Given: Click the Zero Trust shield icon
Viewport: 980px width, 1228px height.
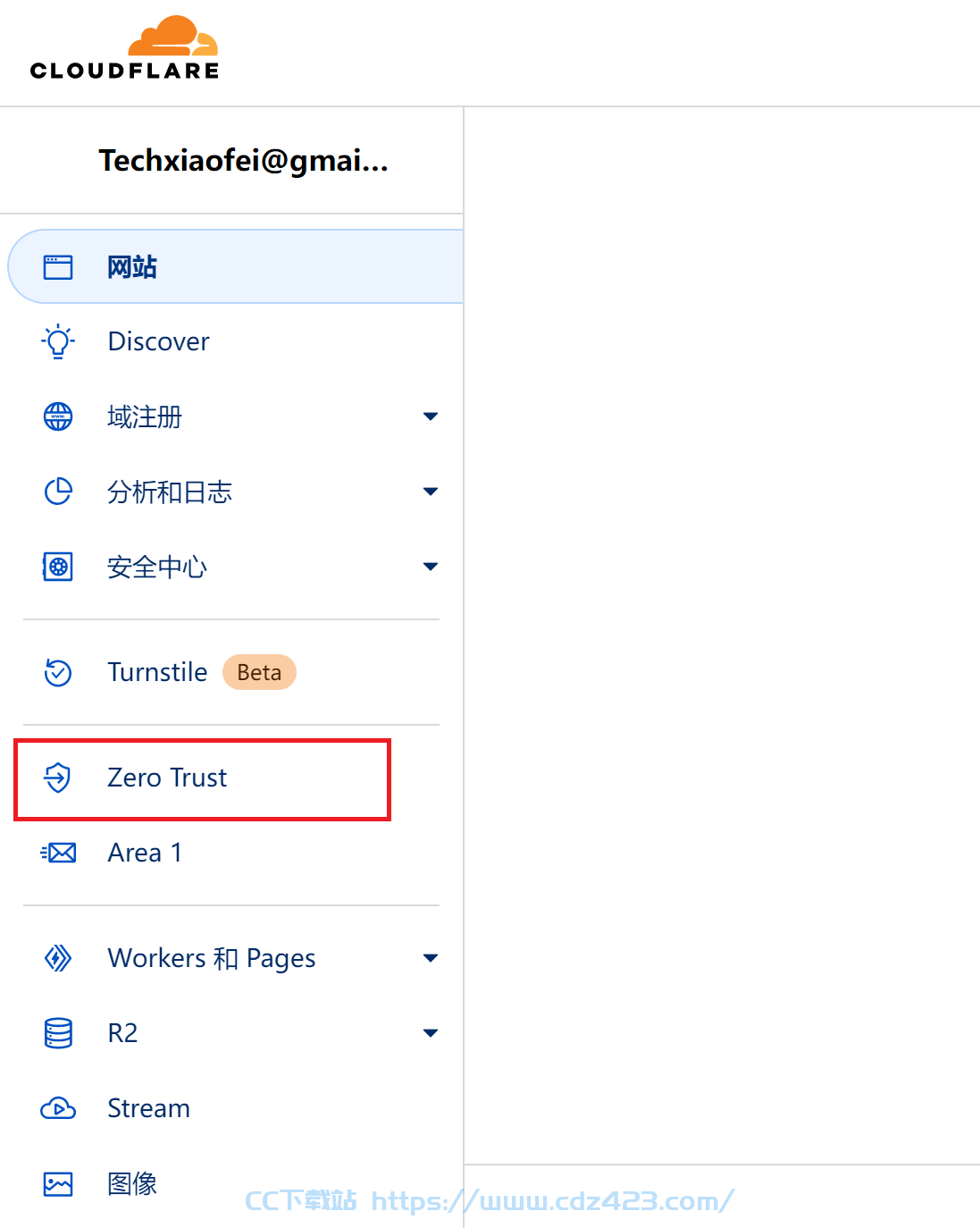Looking at the screenshot, I should pos(58,778).
